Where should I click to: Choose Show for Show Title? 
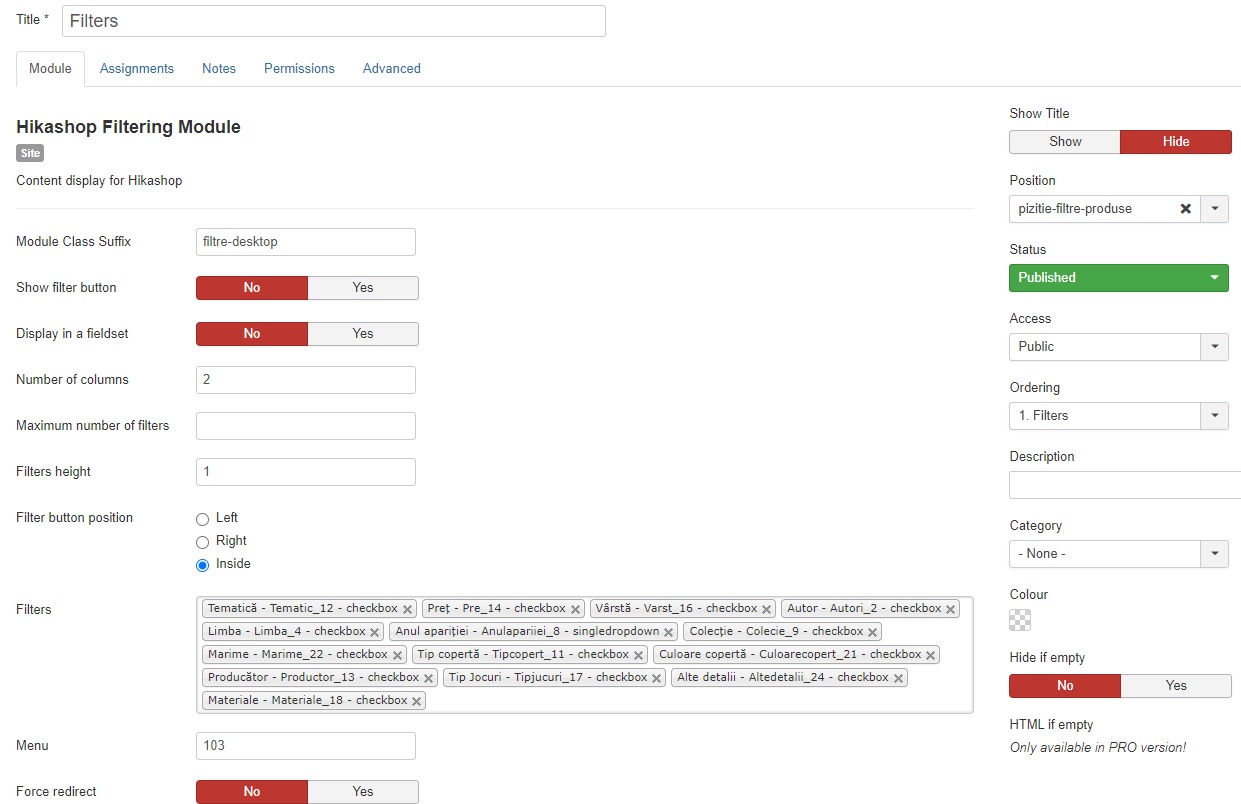[1065, 141]
